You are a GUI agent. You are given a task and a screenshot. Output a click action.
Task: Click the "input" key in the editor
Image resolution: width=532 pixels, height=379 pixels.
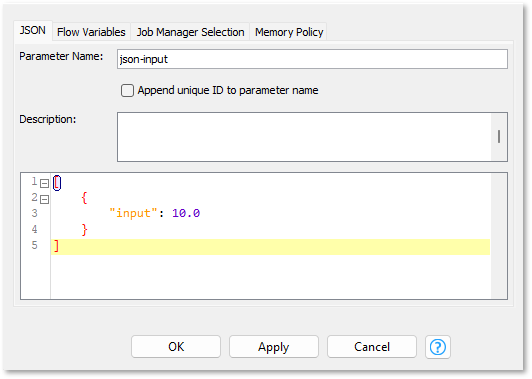click(134, 213)
